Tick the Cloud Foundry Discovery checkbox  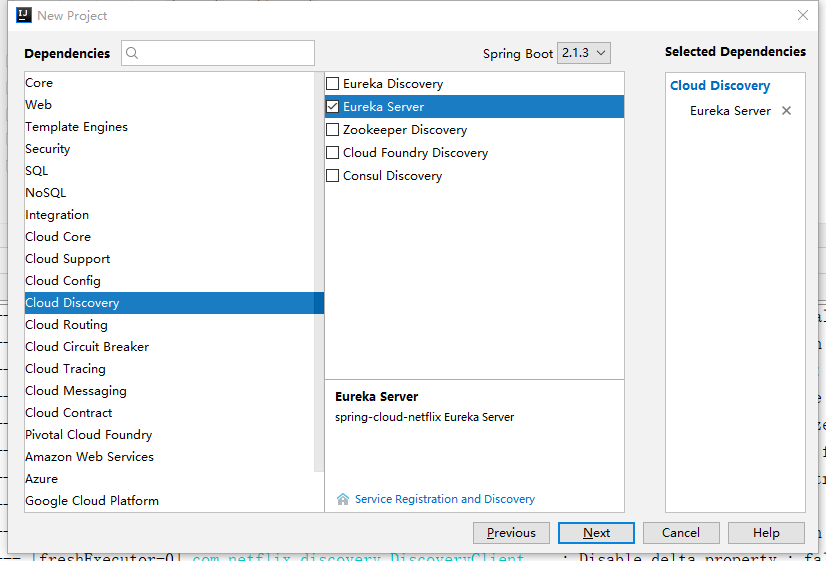pos(332,153)
